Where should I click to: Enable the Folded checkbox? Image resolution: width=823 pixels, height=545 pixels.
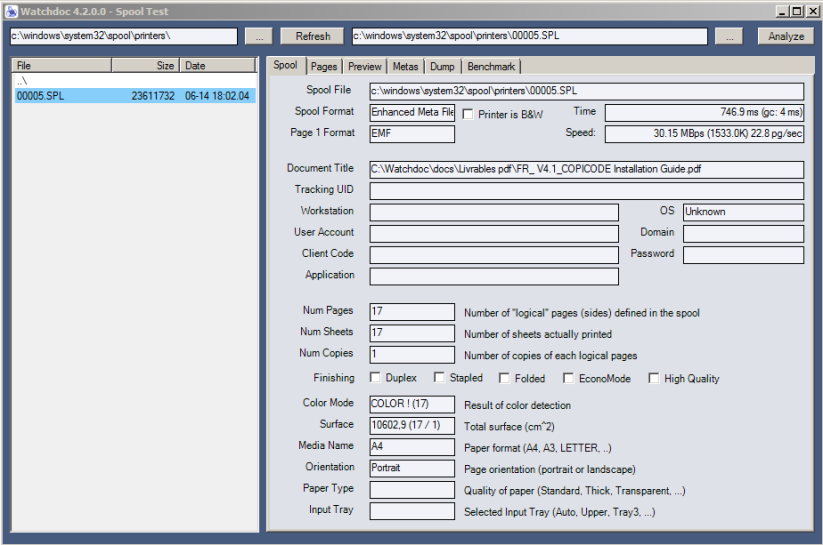click(505, 378)
